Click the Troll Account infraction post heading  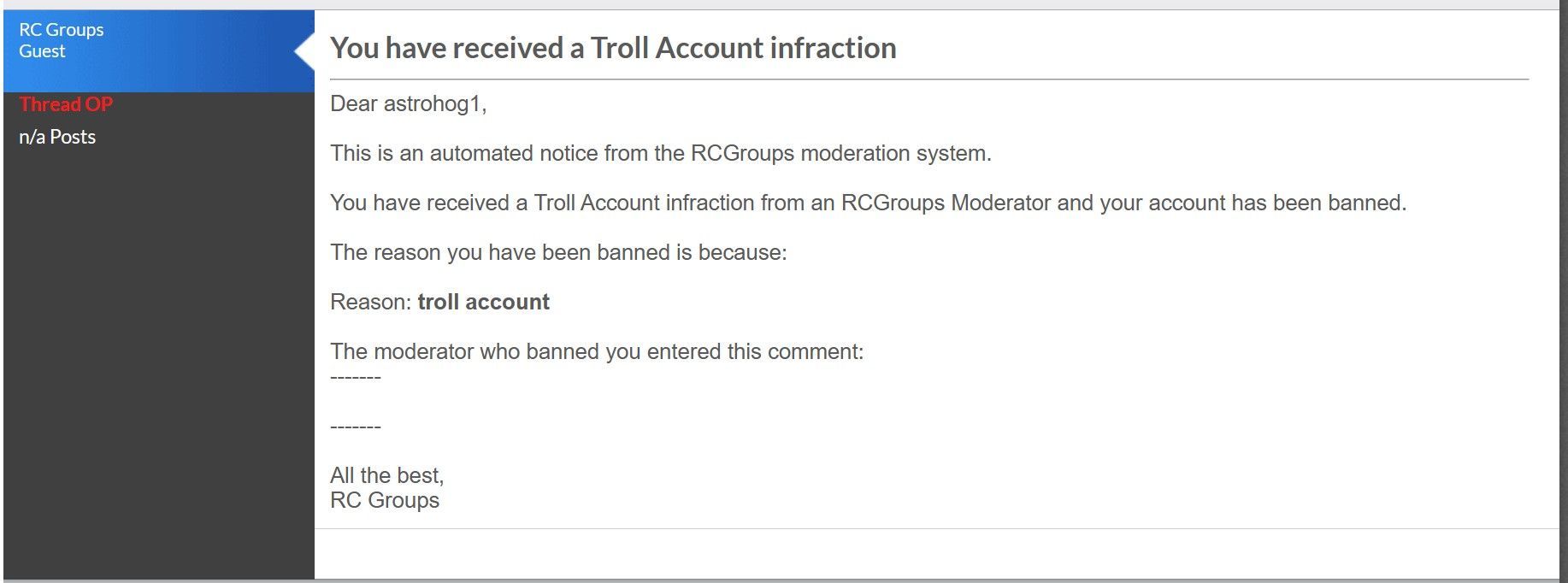[x=613, y=48]
